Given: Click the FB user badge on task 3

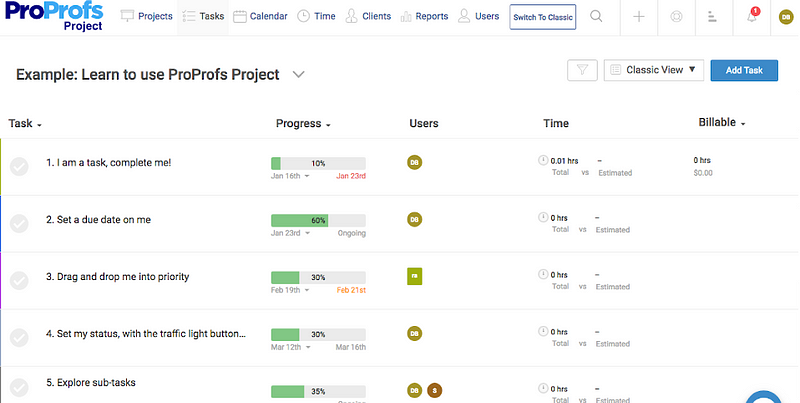Looking at the screenshot, I should pyautogui.click(x=414, y=275).
